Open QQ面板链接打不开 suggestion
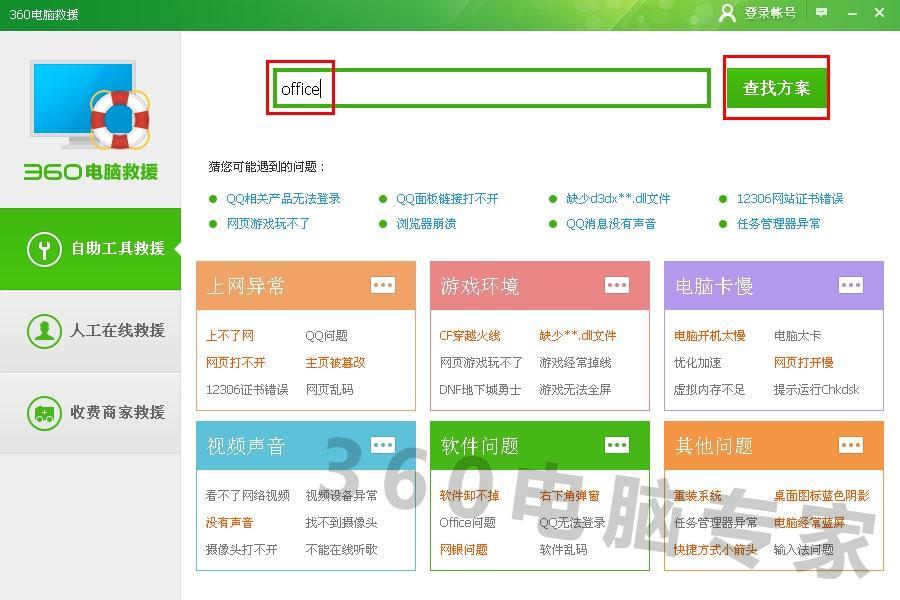The image size is (900, 600). coord(447,199)
